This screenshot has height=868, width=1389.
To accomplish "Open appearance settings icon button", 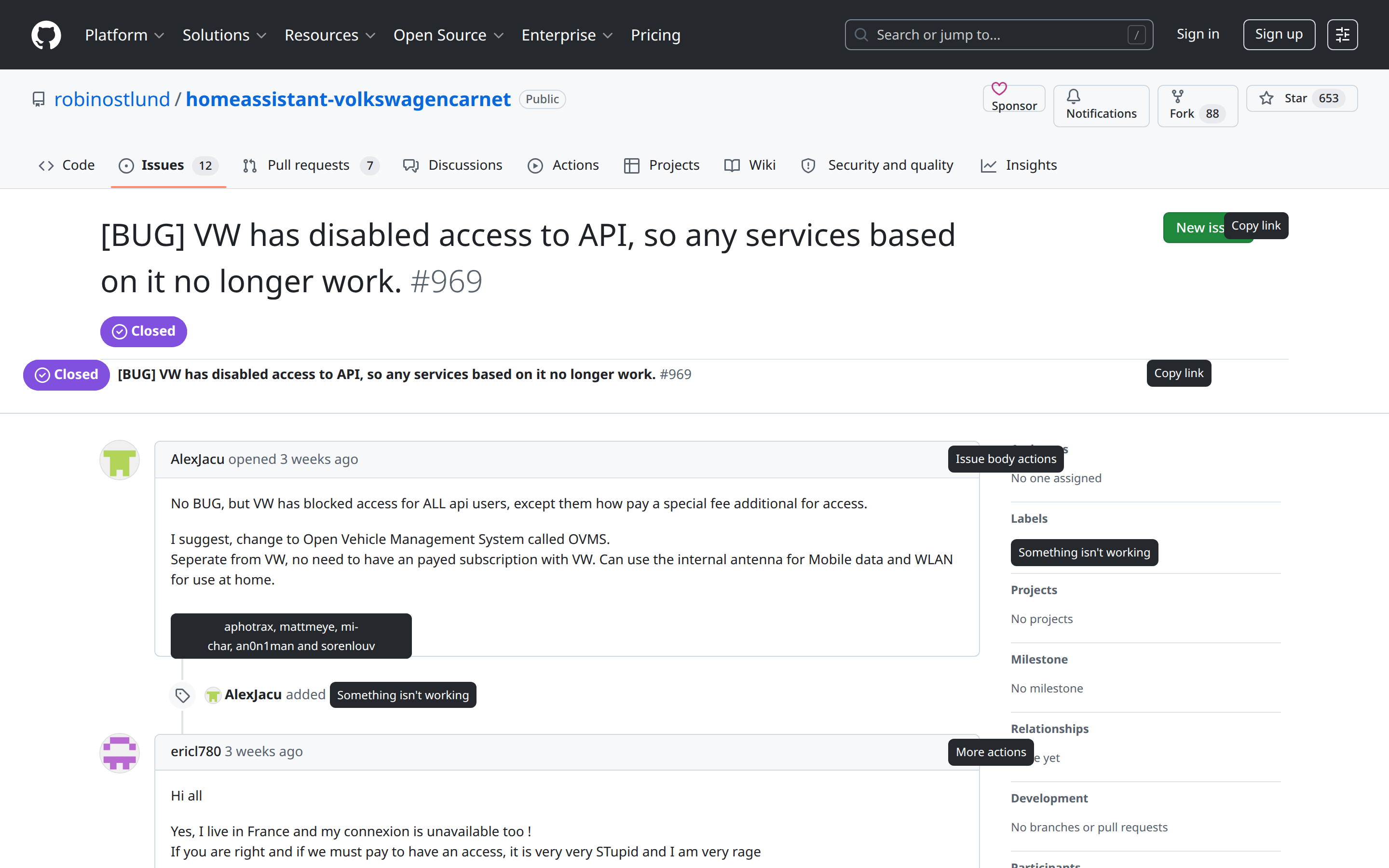I will pyautogui.click(x=1342, y=35).
